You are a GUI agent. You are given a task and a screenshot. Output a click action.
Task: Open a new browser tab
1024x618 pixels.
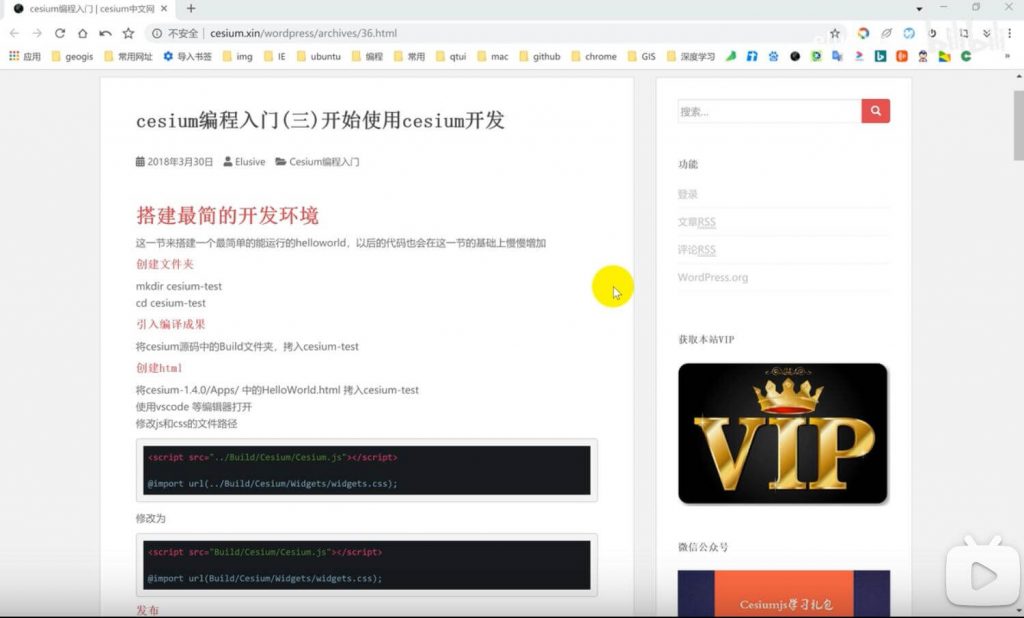point(191,8)
